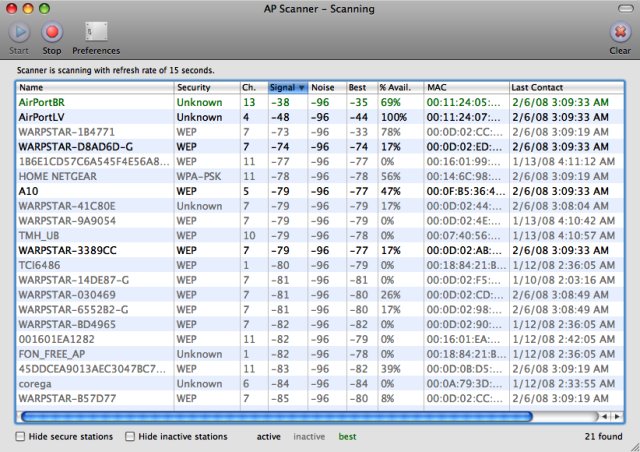Toggle Hide inactive stations checkbox
640x452 pixels.
point(130,436)
